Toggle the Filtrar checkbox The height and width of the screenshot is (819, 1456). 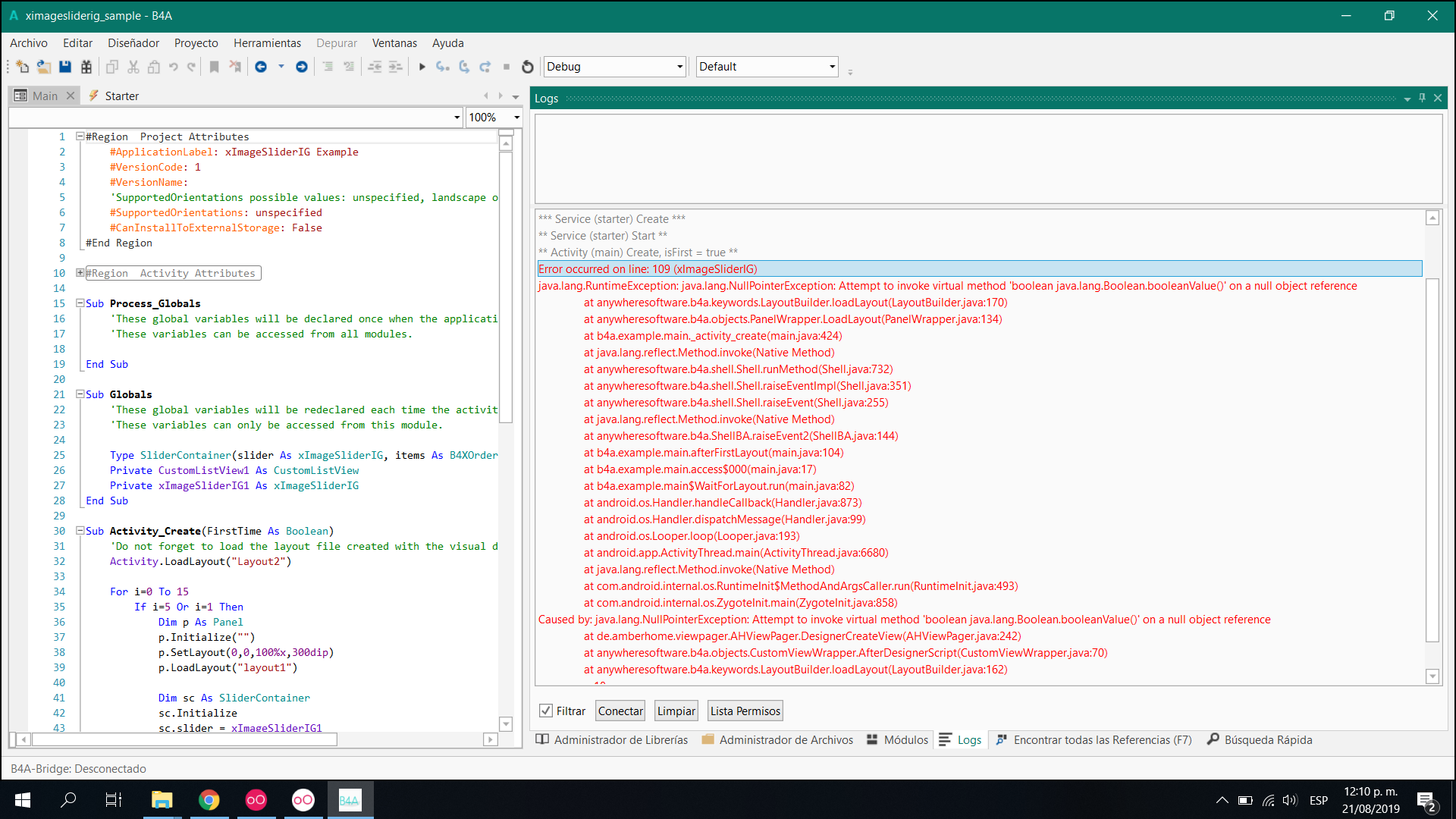point(546,711)
